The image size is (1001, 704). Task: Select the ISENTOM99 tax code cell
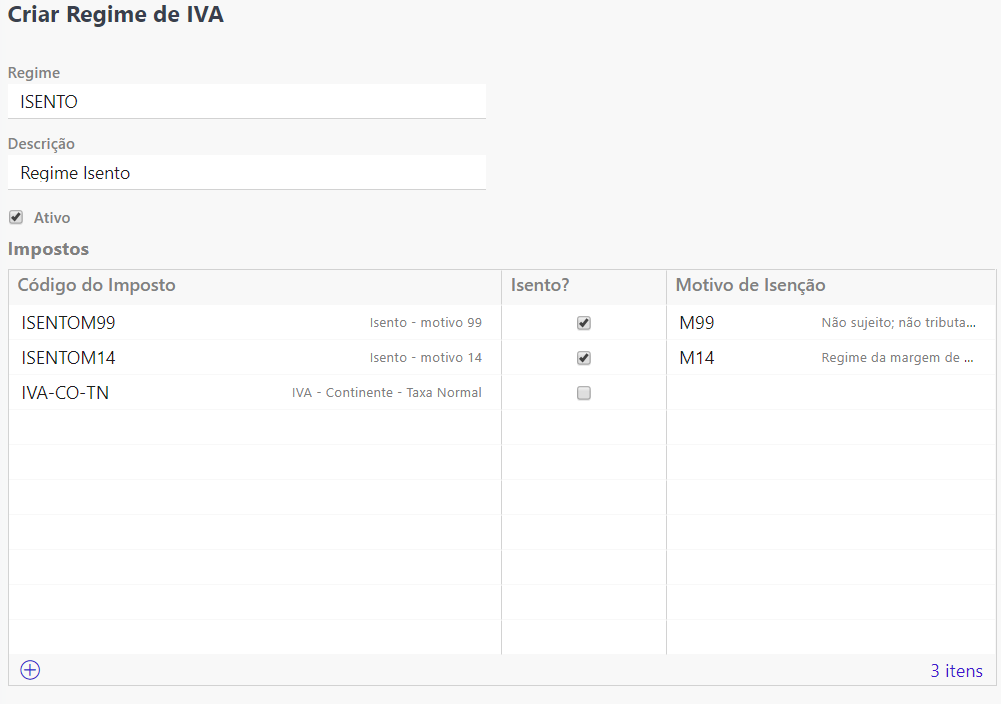[69, 323]
